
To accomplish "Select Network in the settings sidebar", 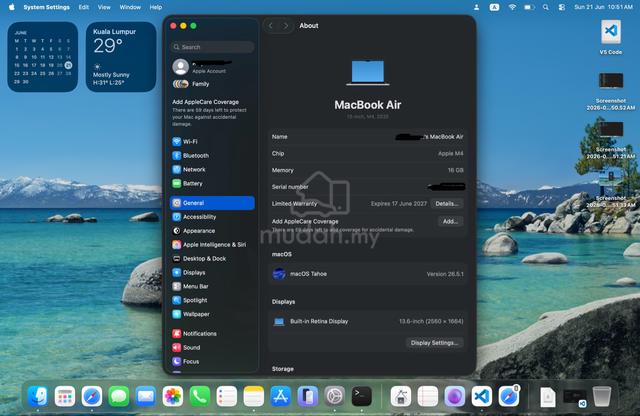I will [x=212, y=169].
